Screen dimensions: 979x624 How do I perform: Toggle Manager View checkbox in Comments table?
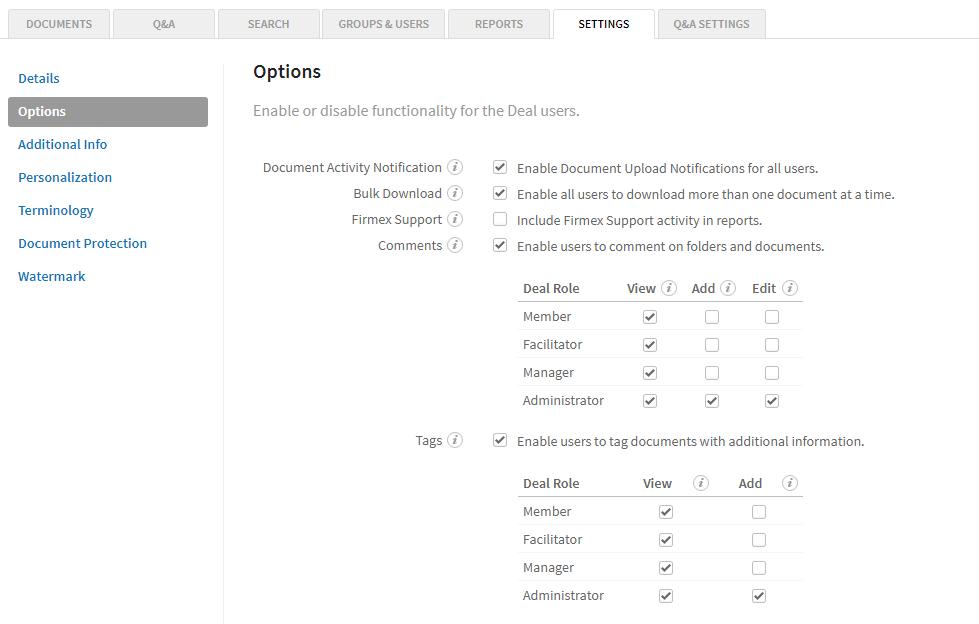tap(650, 373)
